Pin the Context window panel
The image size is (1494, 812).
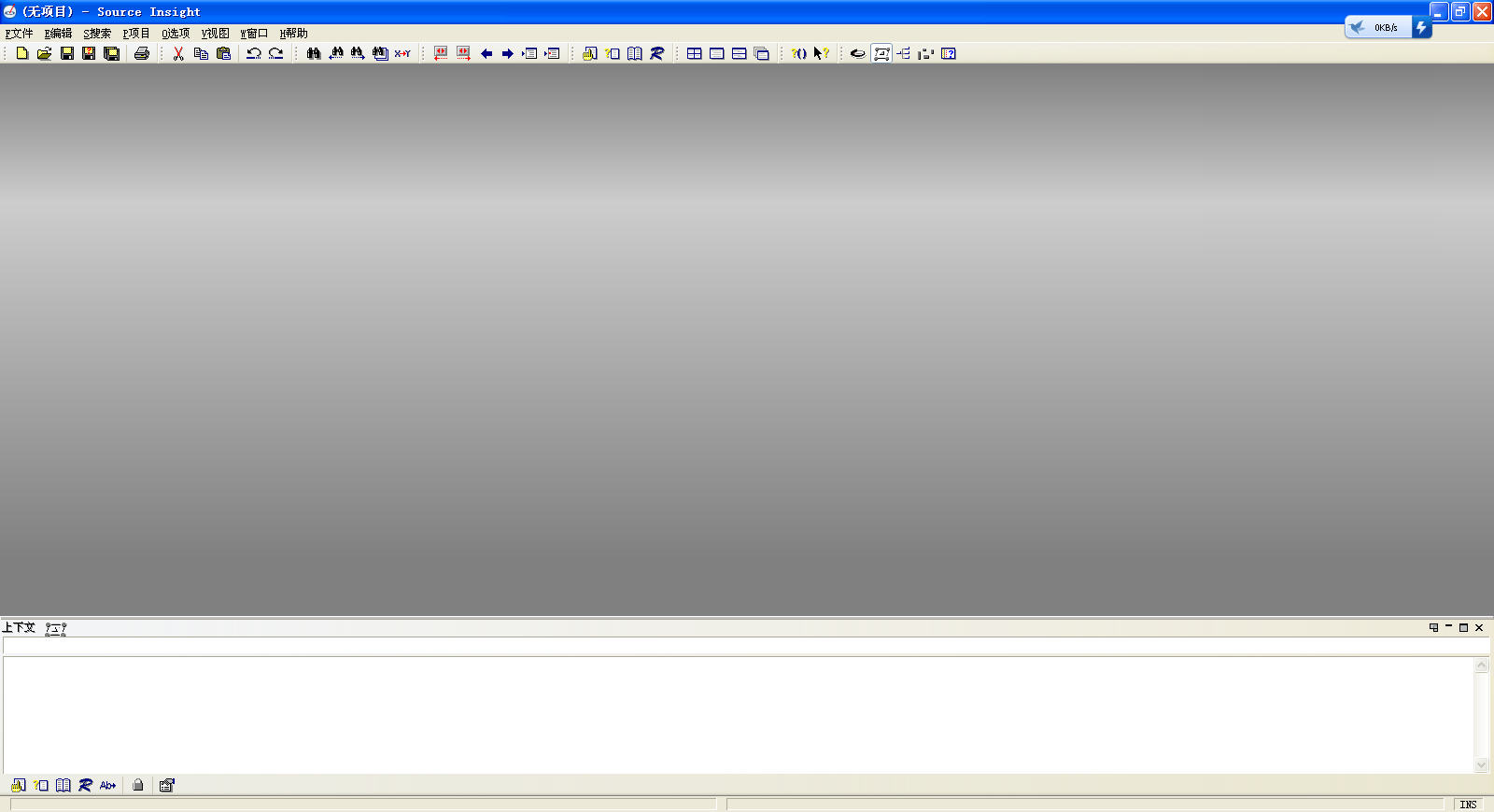click(x=1434, y=627)
